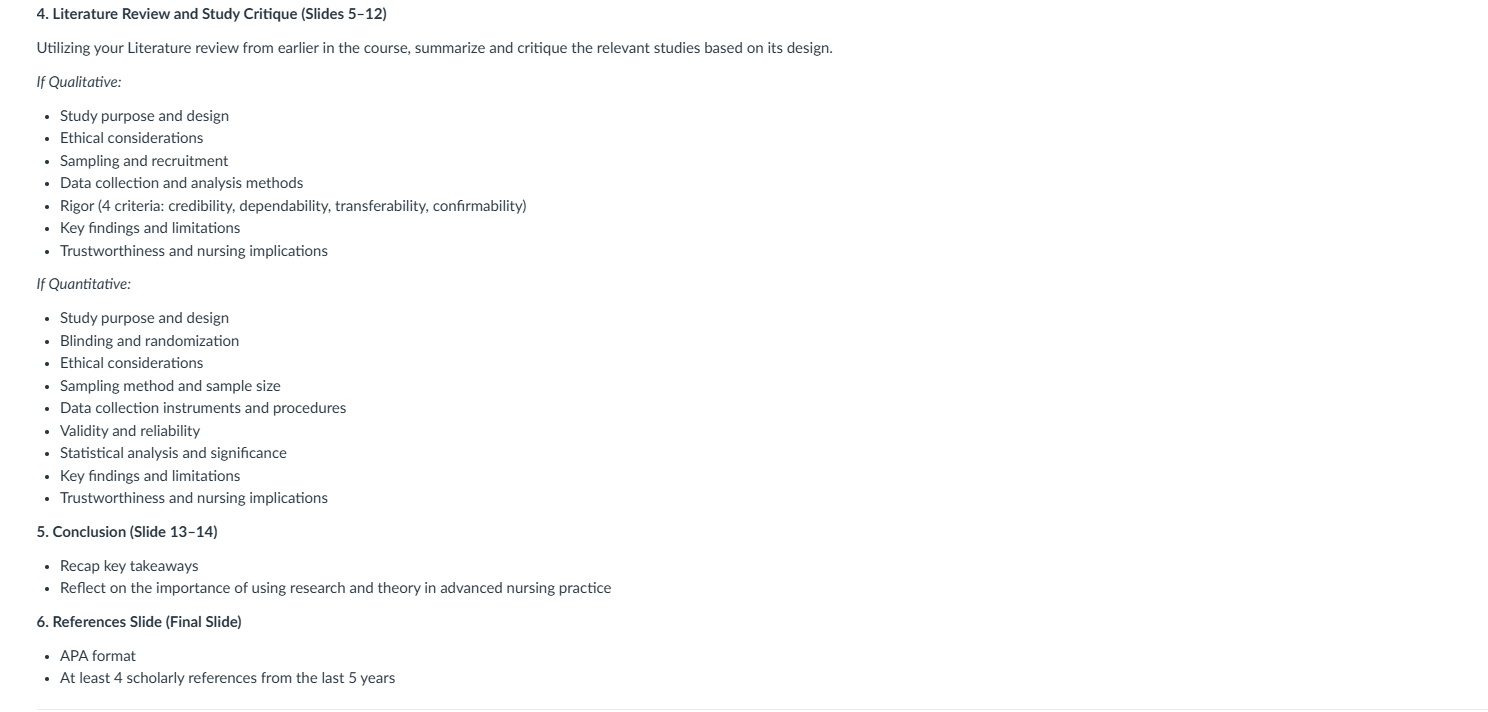Screen dimensions: 1488x712
Task: Click the Literature Review and Study Critique heading
Action: pos(211,15)
